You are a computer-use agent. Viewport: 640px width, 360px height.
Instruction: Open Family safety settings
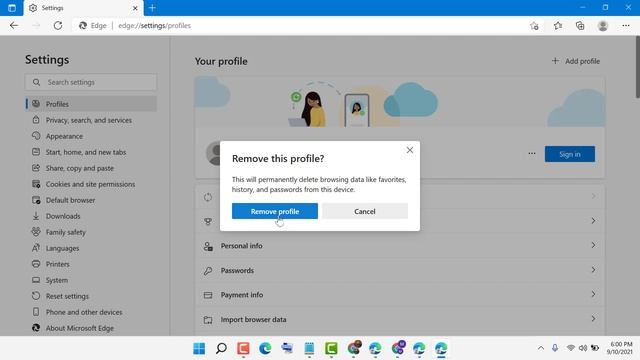click(x=66, y=232)
